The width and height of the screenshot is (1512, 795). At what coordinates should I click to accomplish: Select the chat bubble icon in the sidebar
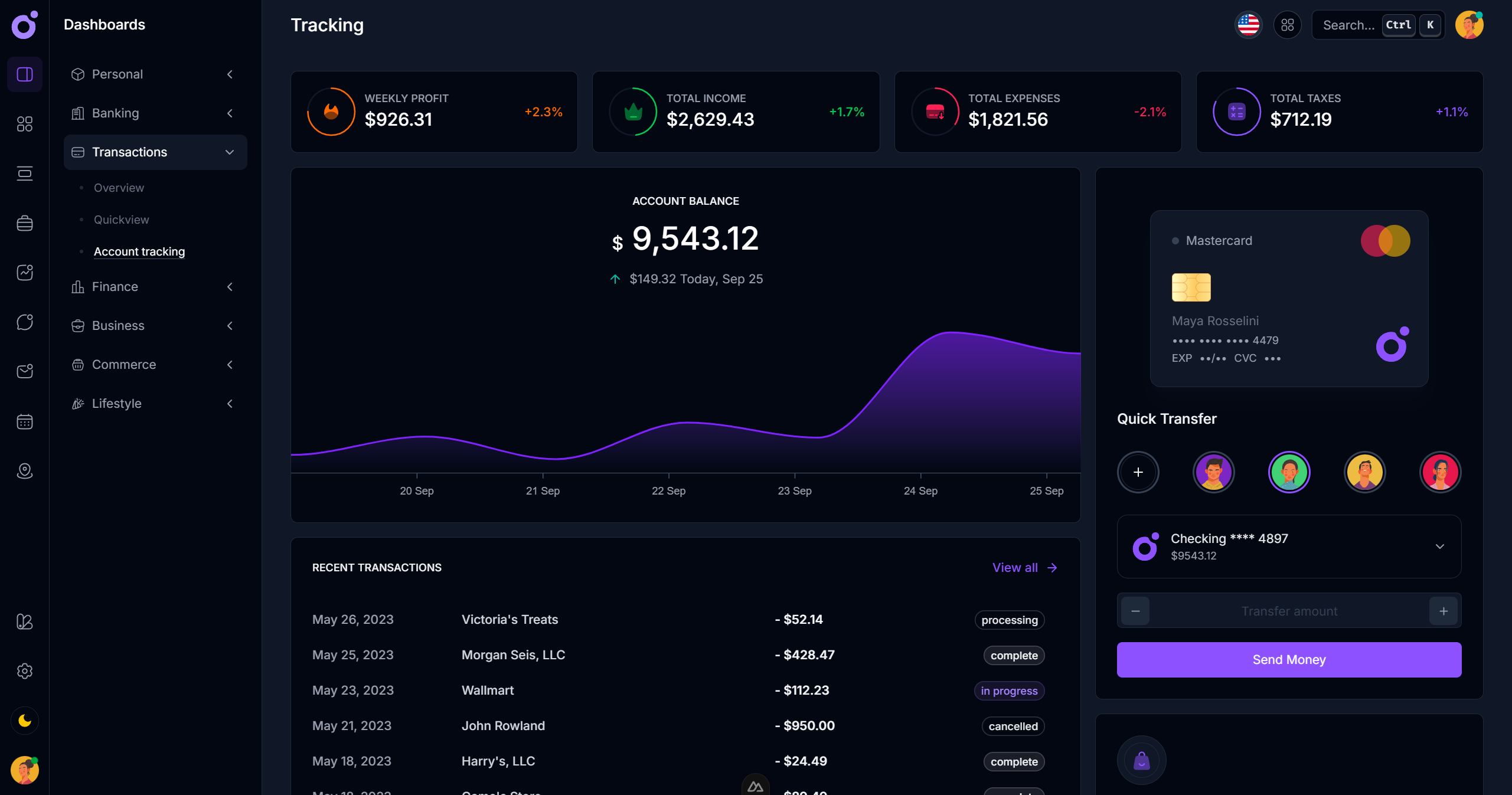(25, 322)
